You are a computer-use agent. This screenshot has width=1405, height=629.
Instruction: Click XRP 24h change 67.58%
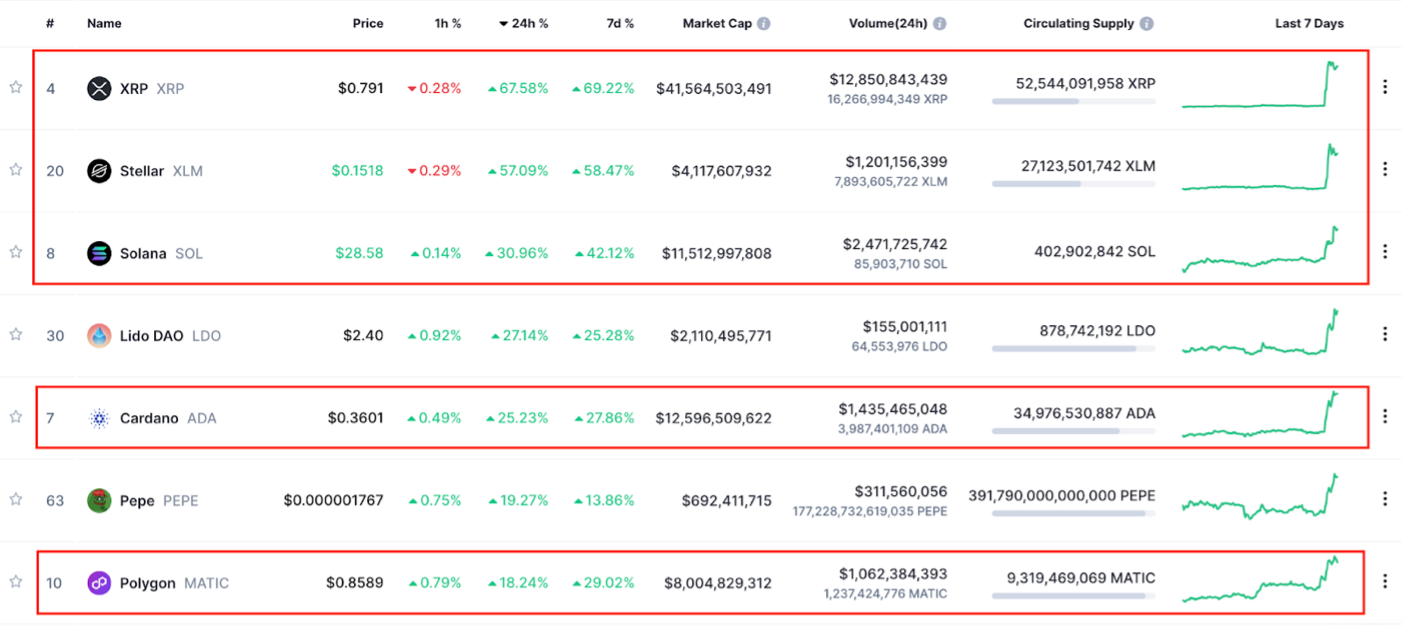coord(518,89)
